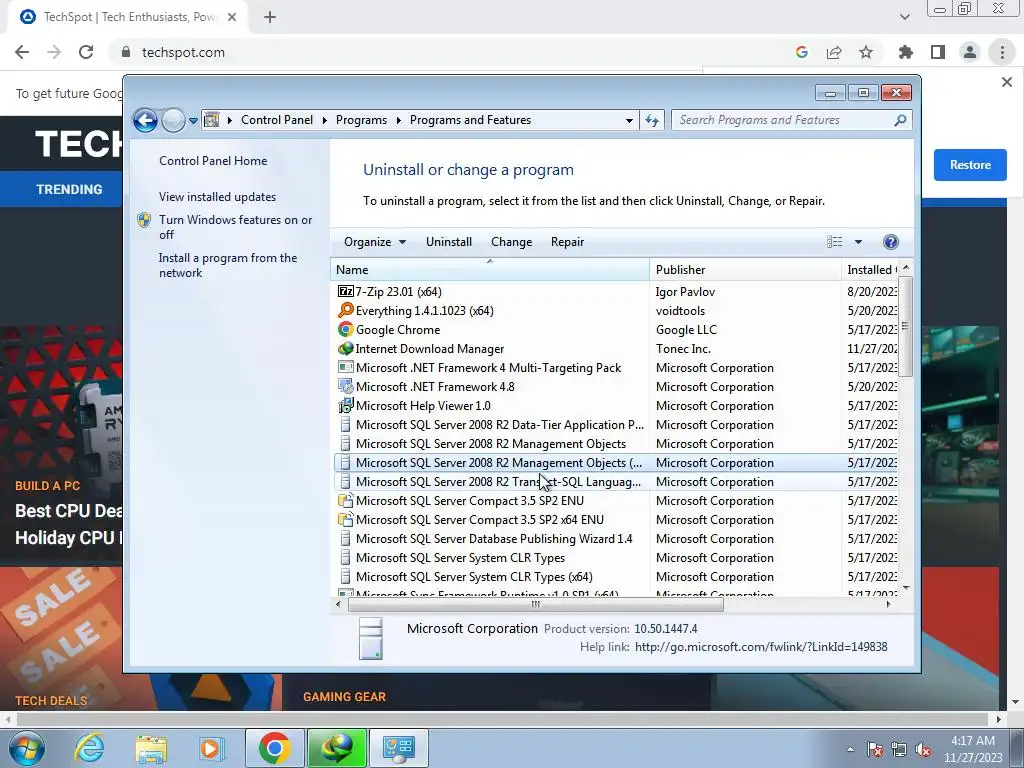Open Control Panel Home link
The height and width of the screenshot is (768, 1024).
click(x=213, y=161)
